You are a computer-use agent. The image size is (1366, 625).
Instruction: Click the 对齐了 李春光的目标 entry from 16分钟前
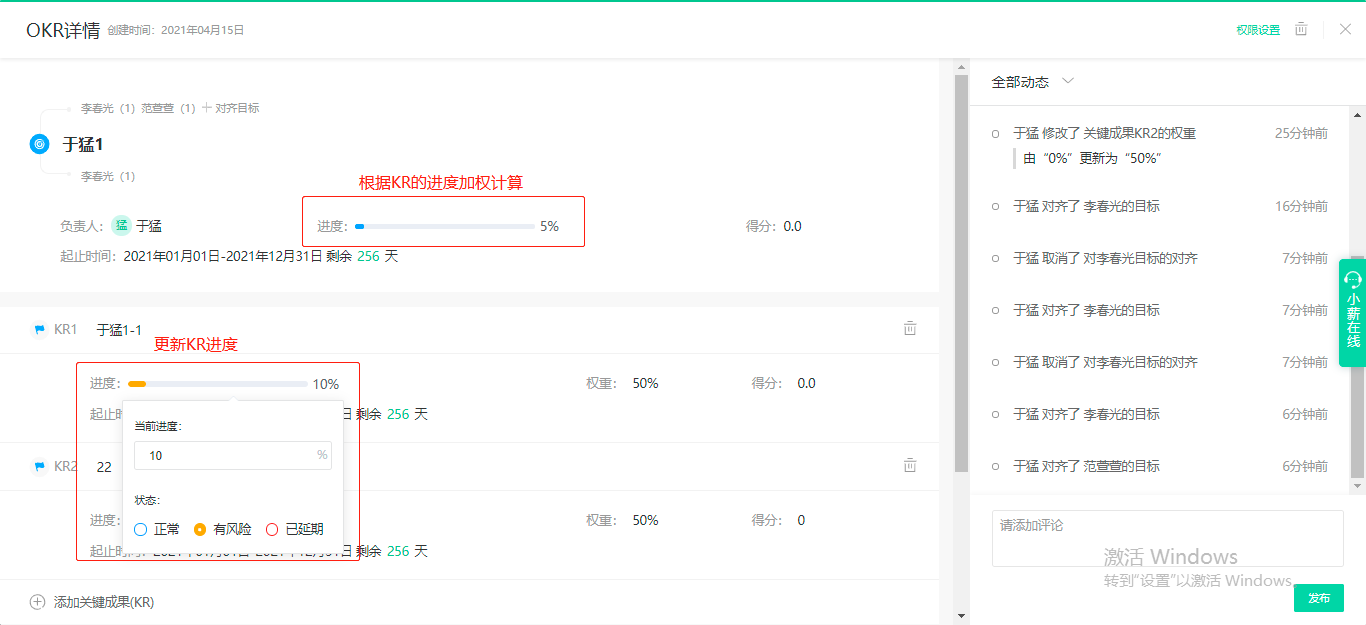1086,206
